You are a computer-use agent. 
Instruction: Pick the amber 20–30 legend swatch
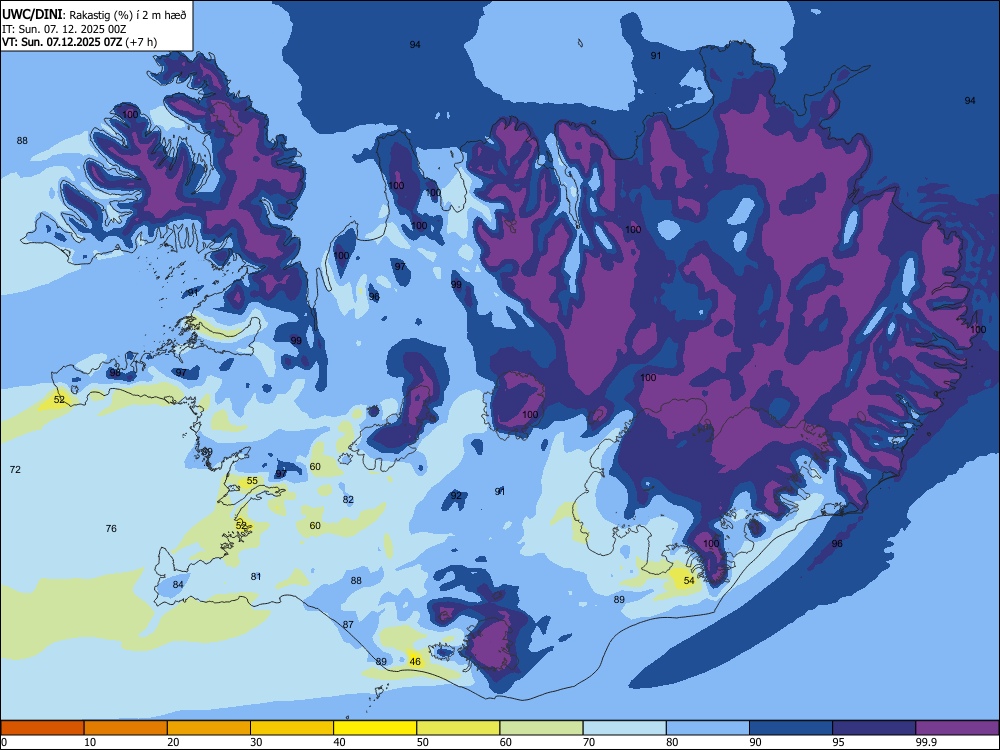pos(209,728)
